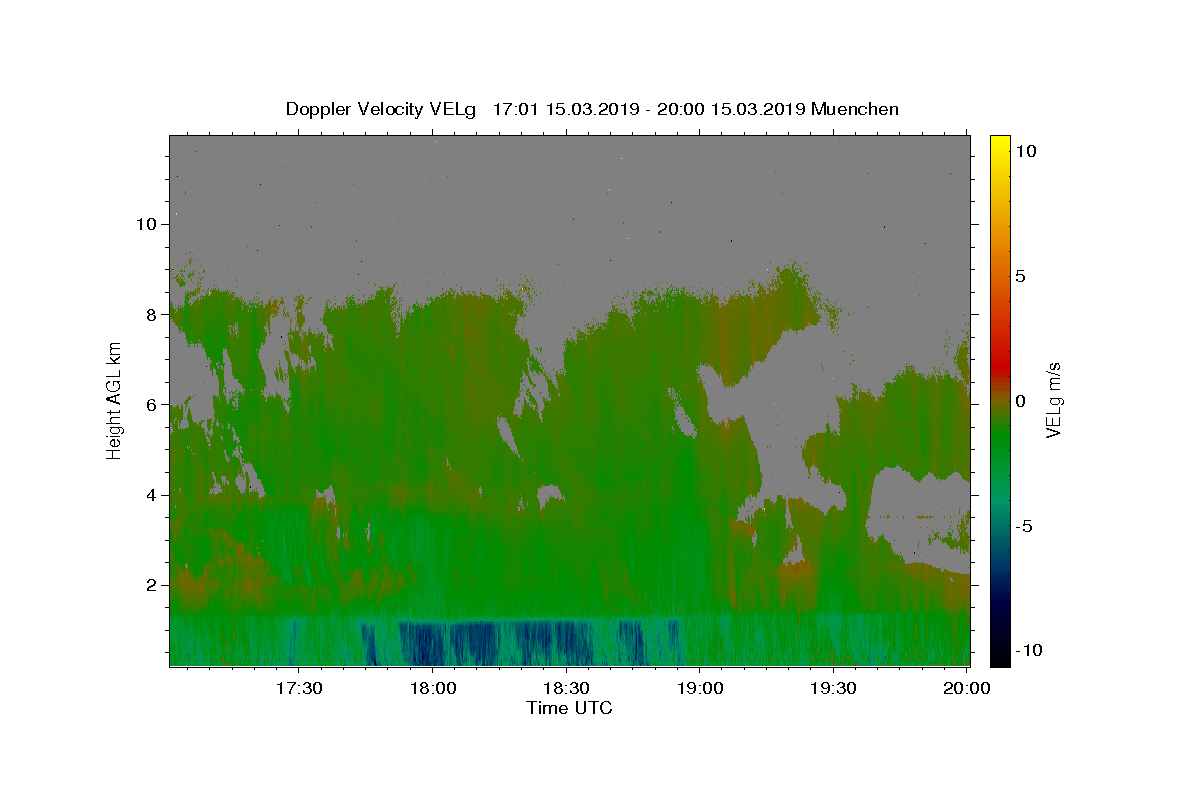Click the end time '20:00 15.03.2019' in the title
Viewport: 1200px width, 800px height.
point(731,109)
